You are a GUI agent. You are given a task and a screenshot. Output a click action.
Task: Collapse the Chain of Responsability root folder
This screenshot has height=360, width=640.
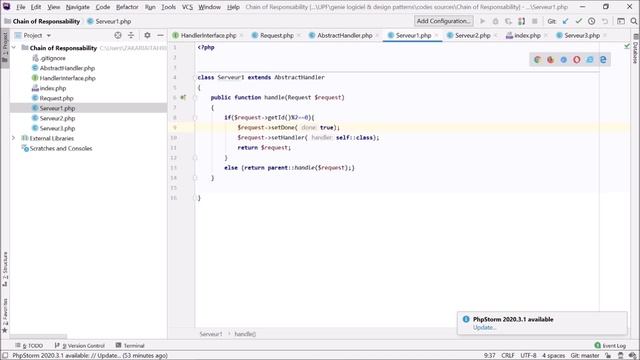(13, 48)
